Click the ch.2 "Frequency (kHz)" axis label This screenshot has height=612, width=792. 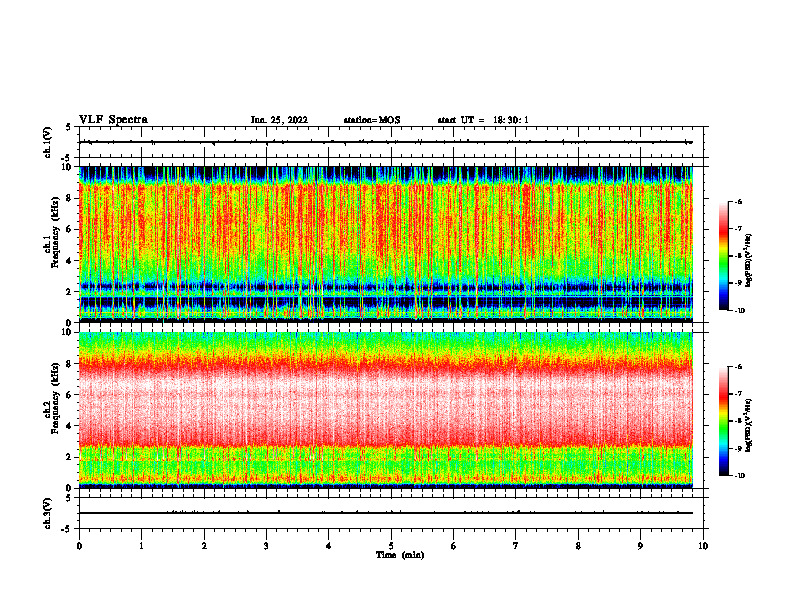[x=57, y=397]
